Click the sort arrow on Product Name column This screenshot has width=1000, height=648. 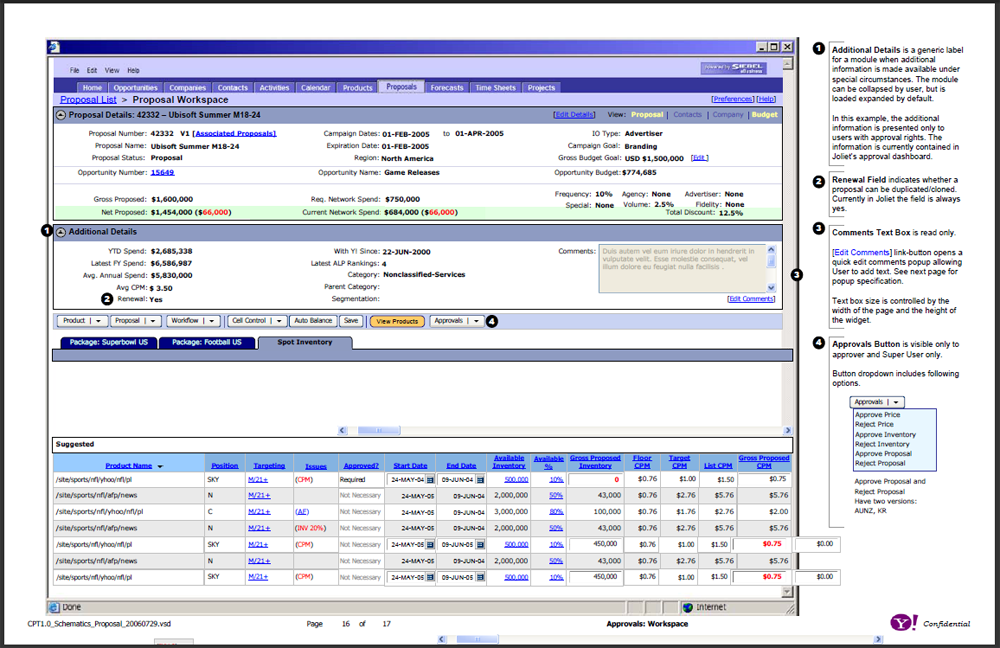(x=160, y=465)
